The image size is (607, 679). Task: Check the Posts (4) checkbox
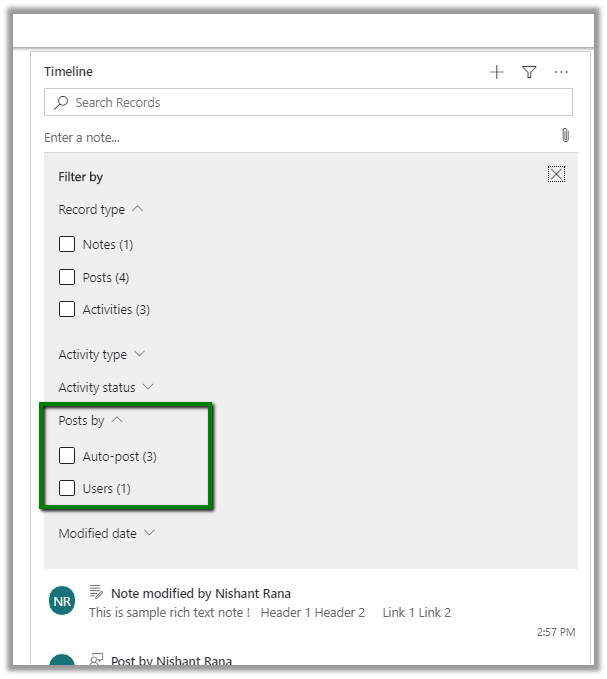[x=67, y=277]
